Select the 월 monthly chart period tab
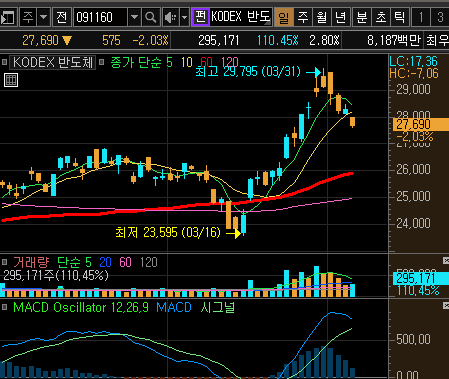Viewport: 449px width, 379px height. click(x=322, y=17)
